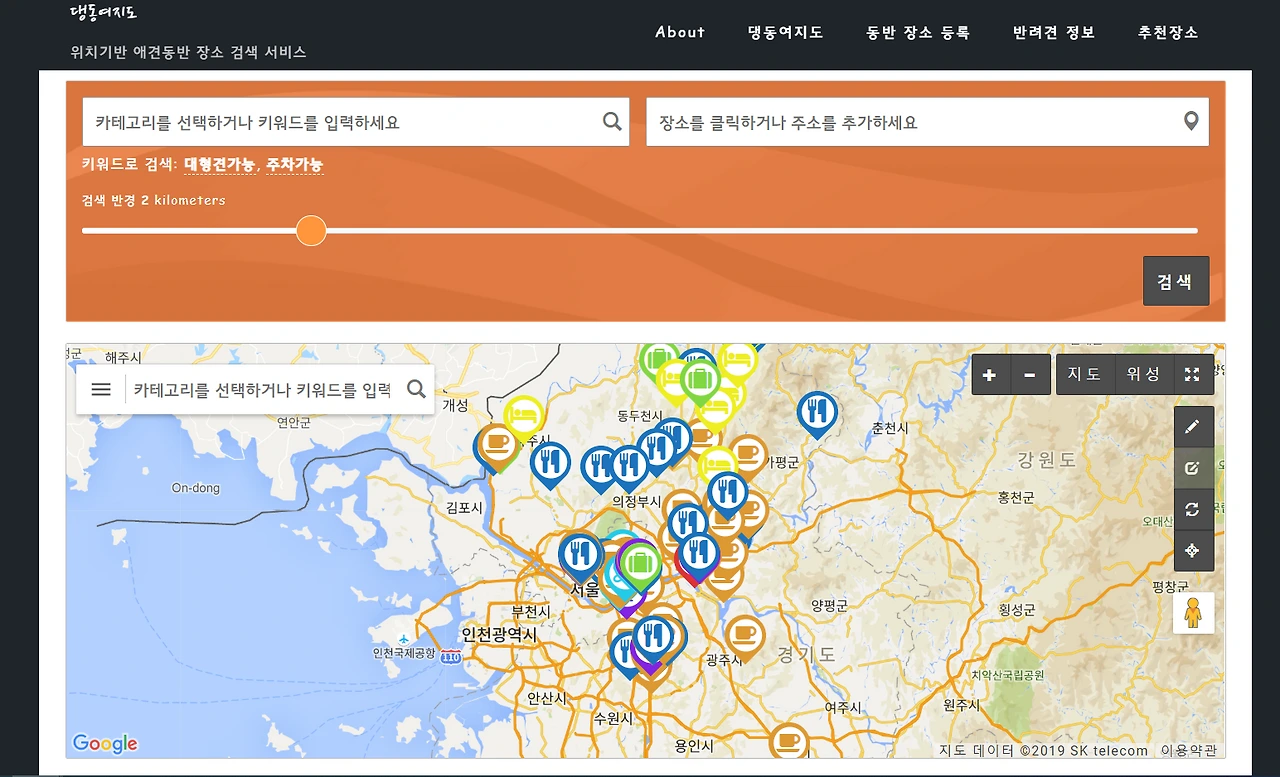The width and height of the screenshot is (1280, 777).
Task: Select the 주차가능 keyword link
Action: 294,164
